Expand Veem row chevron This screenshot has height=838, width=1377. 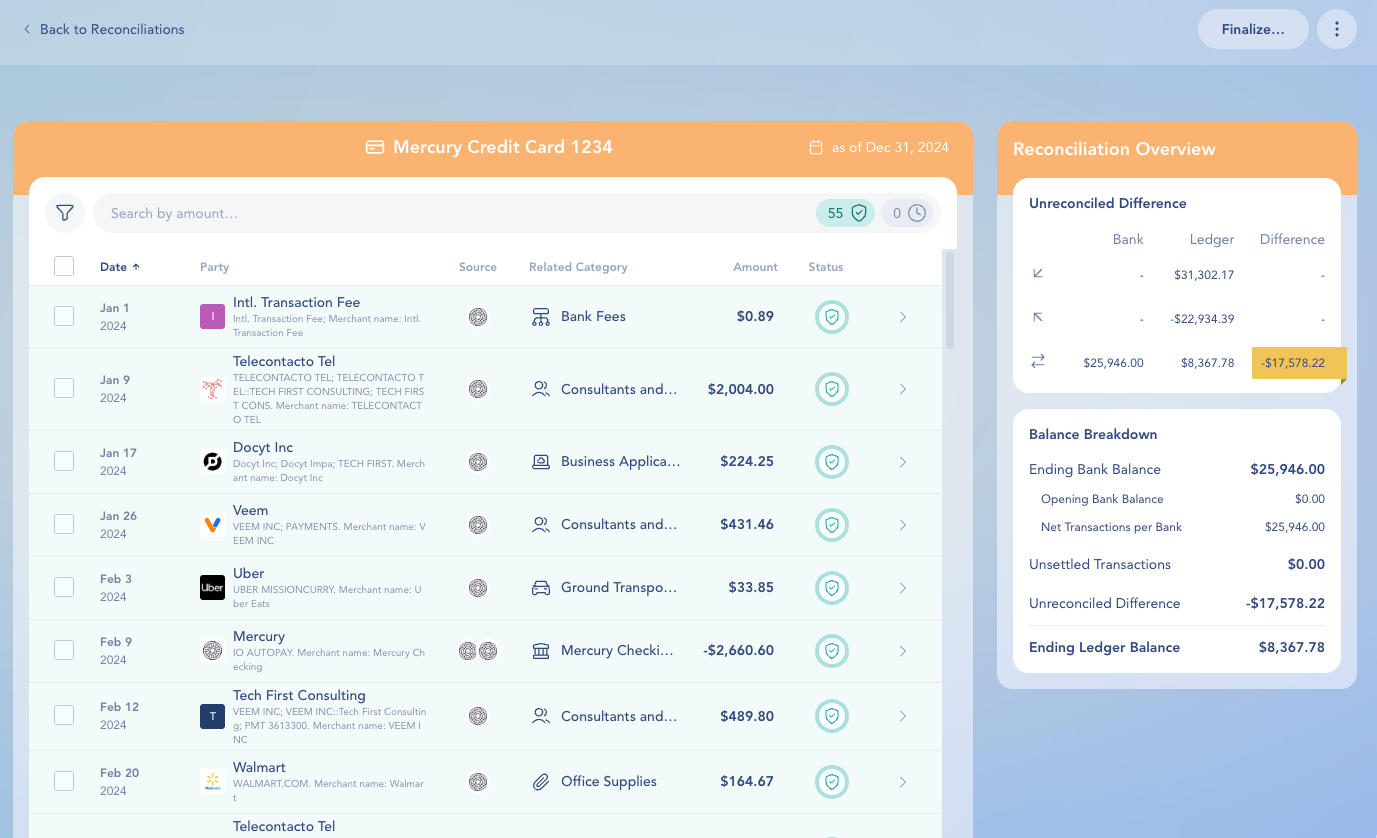[903, 525]
